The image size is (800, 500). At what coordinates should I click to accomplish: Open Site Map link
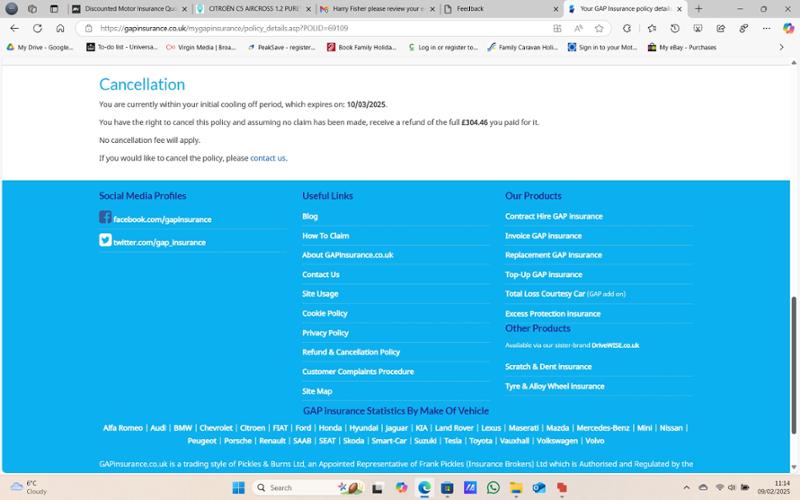coord(317,391)
